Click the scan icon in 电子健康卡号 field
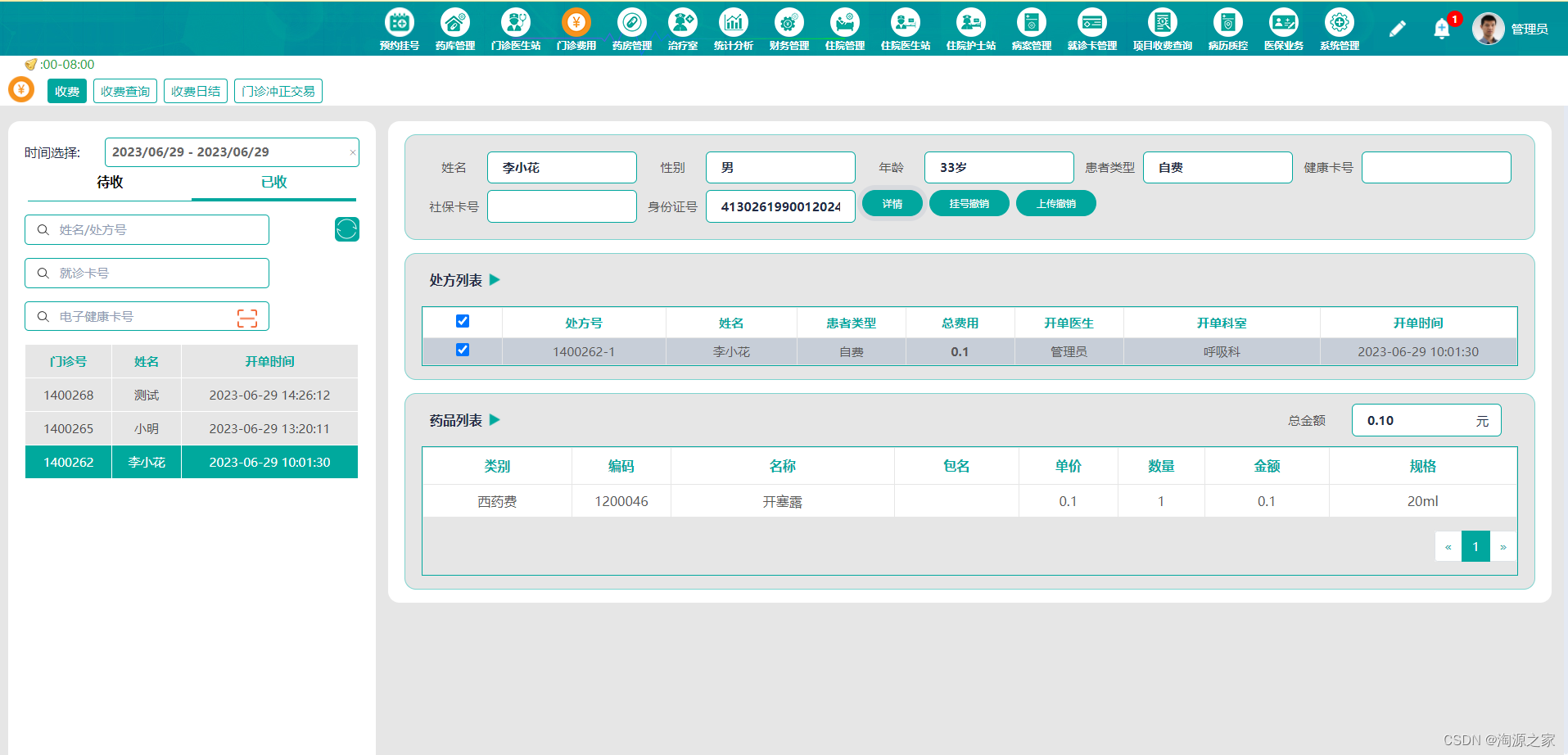 (x=247, y=319)
